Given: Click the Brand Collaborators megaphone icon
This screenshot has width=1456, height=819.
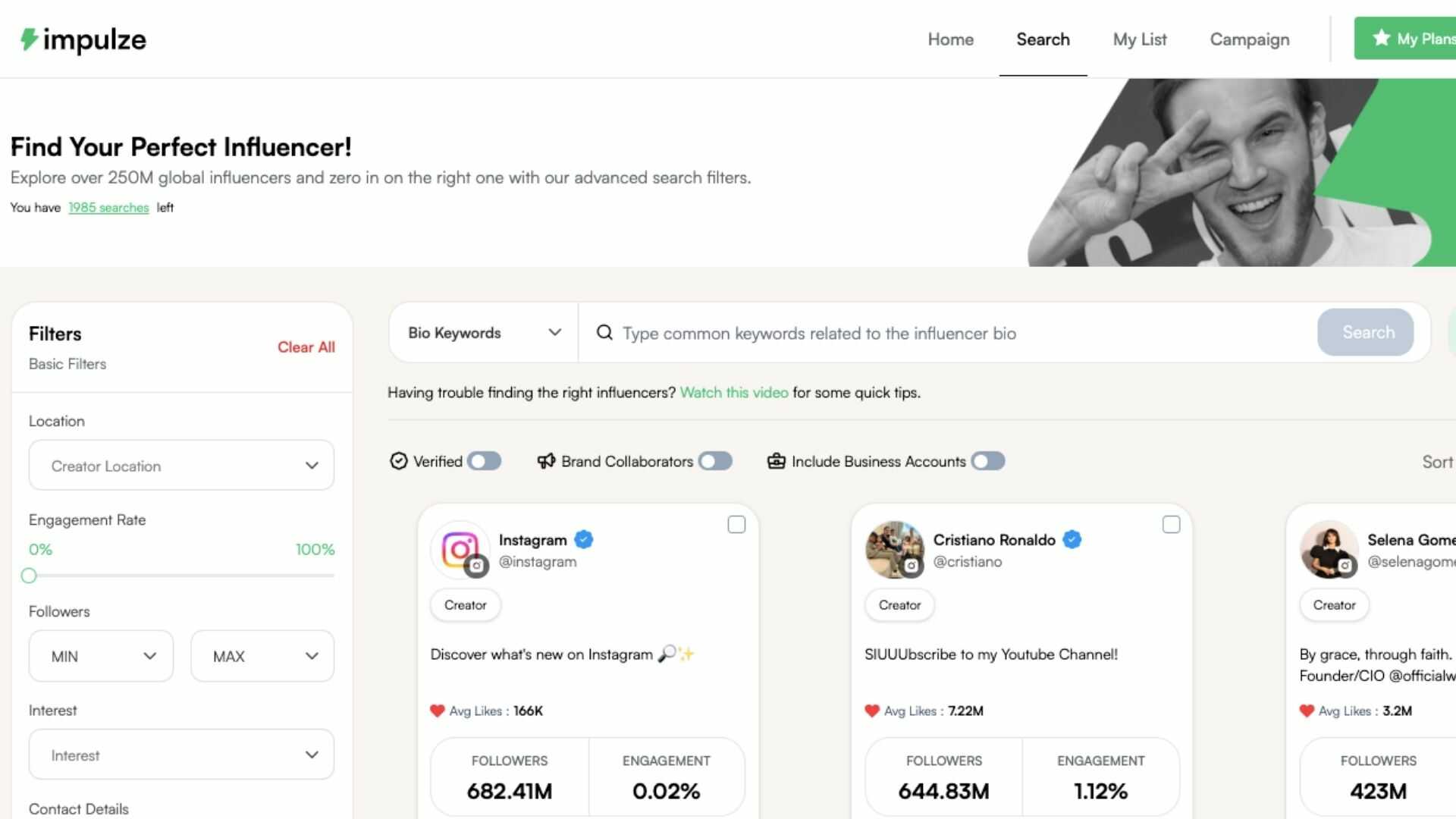Looking at the screenshot, I should click(x=546, y=461).
